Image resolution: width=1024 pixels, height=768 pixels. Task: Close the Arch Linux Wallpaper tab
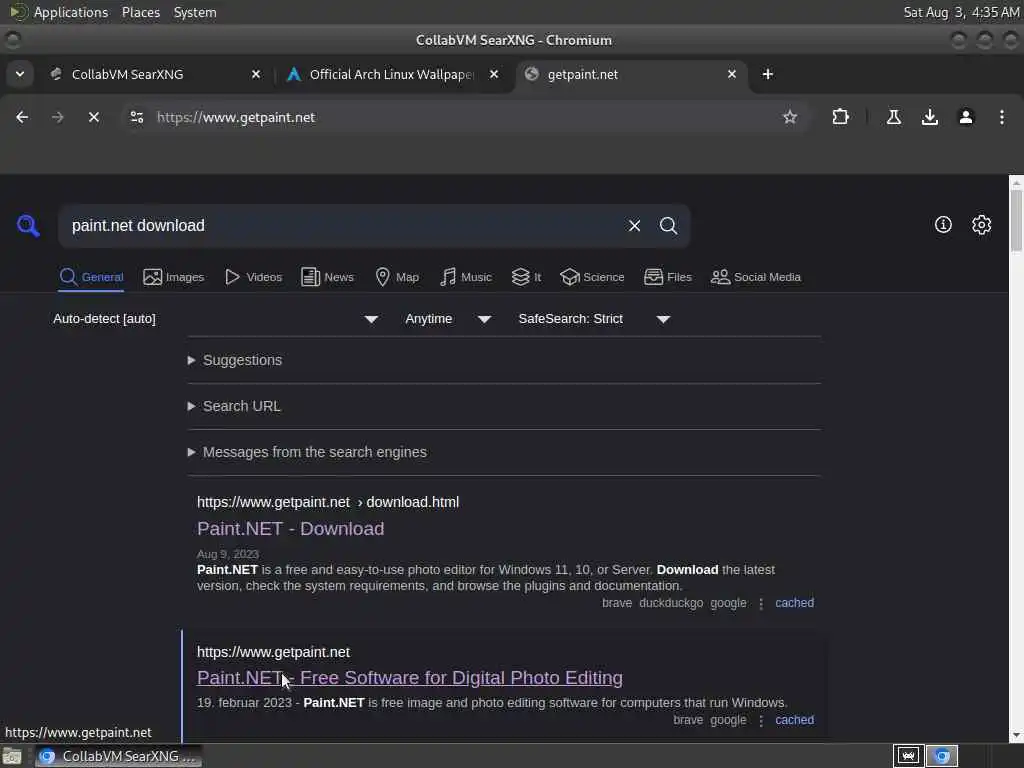click(x=494, y=74)
